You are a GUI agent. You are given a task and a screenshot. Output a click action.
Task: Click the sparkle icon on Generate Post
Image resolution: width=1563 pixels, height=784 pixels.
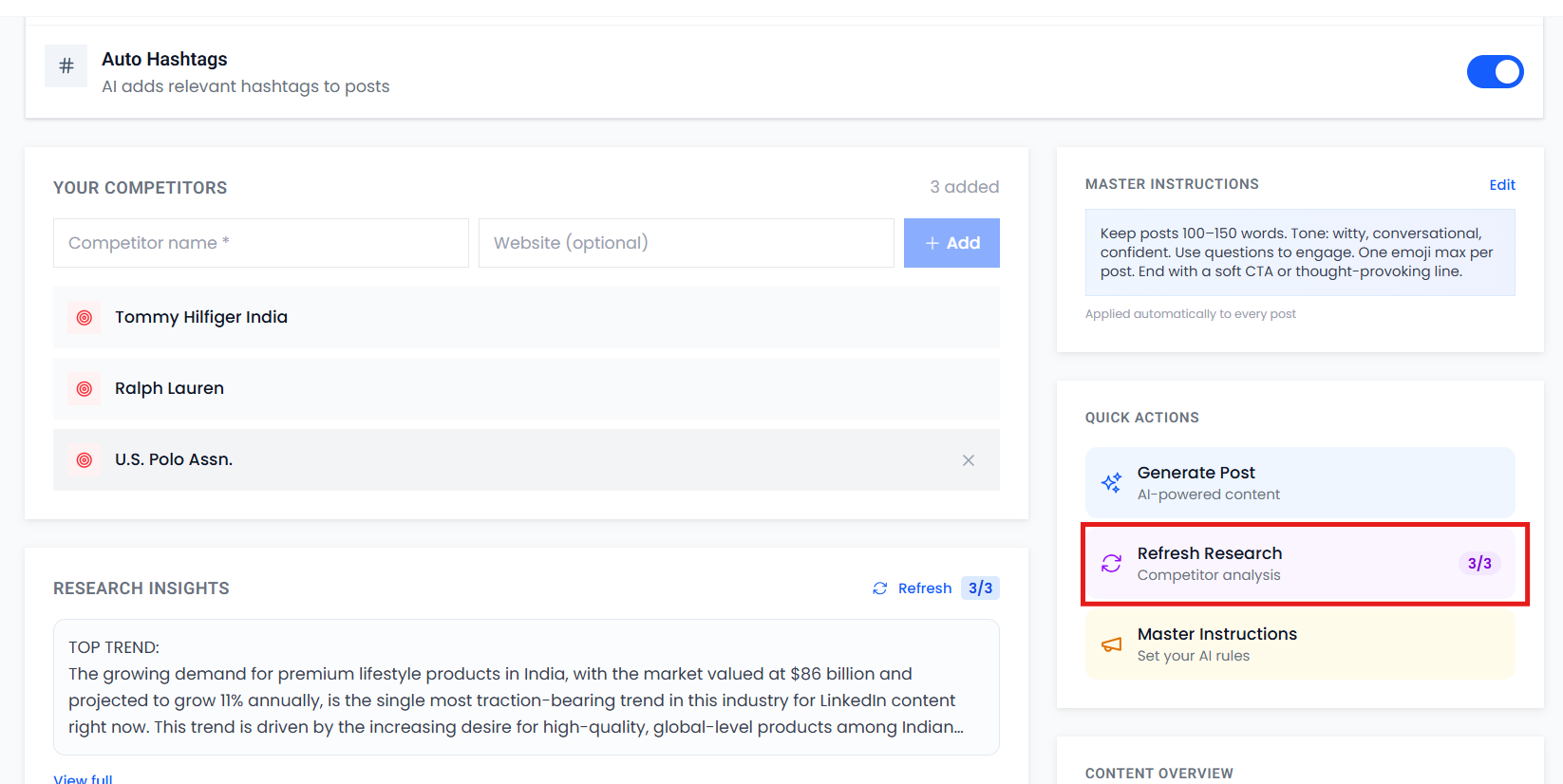point(1111,482)
